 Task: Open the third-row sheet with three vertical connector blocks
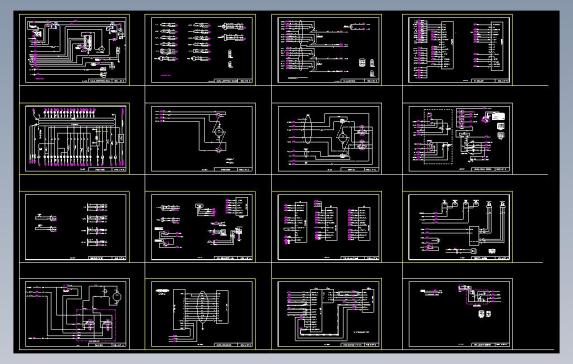click(x=327, y=227)
